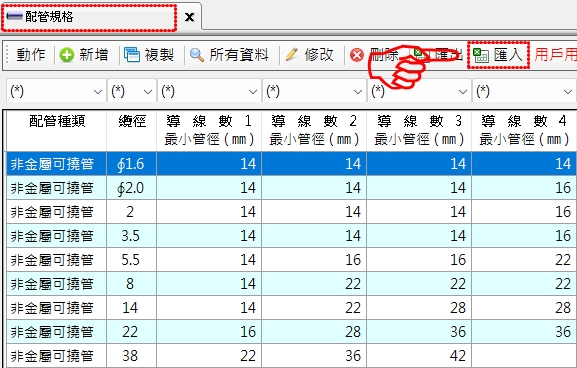The width and height of the screenshot is (577, 368).
Task: Click the 導線數 2 column header
Action: pyautogui.click(x=314, y=130)
